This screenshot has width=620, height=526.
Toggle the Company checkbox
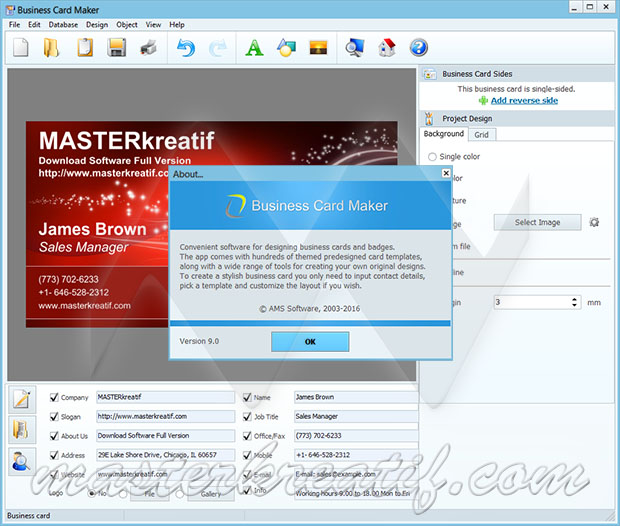(54, 397)
